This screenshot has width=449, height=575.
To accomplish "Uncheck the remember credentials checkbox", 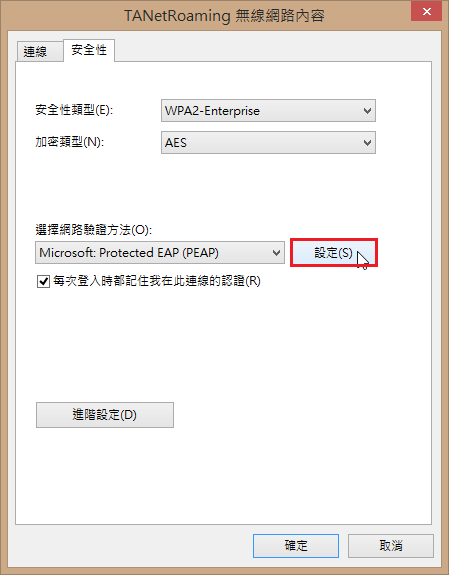I will point(43,282).
